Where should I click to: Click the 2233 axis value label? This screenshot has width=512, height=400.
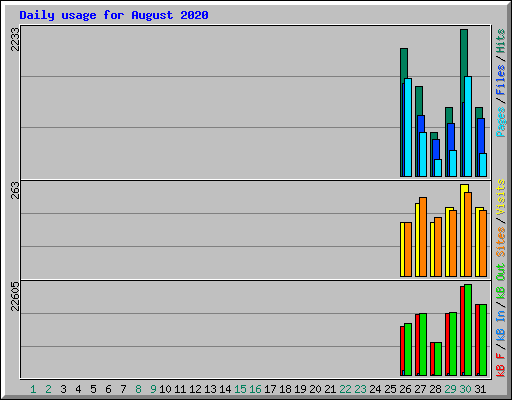(15, 39)
